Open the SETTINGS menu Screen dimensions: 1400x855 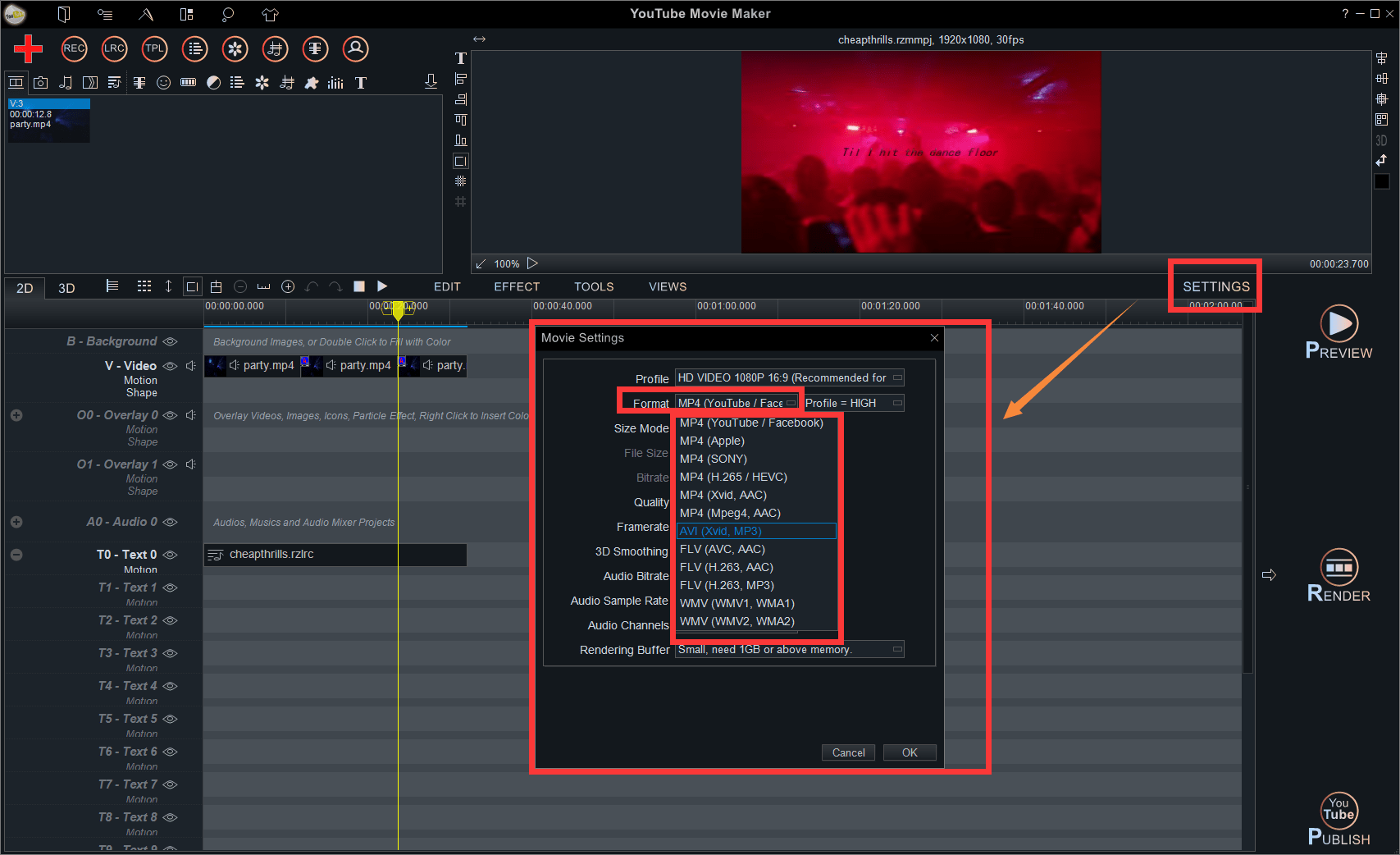click(1216, 286)
